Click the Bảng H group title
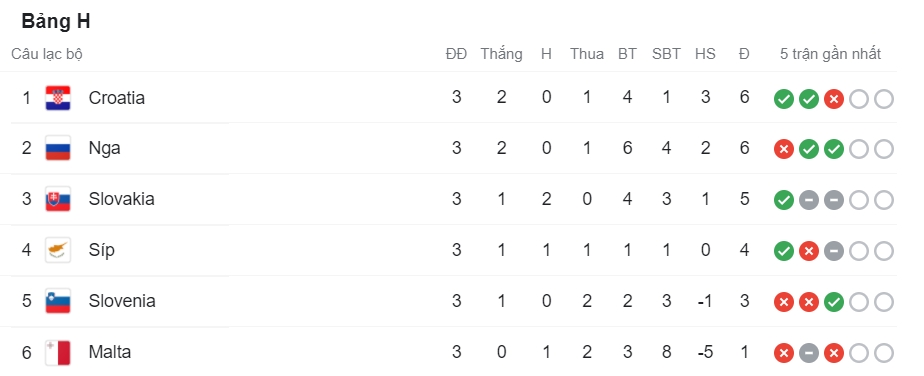 (x=56, y=22)
